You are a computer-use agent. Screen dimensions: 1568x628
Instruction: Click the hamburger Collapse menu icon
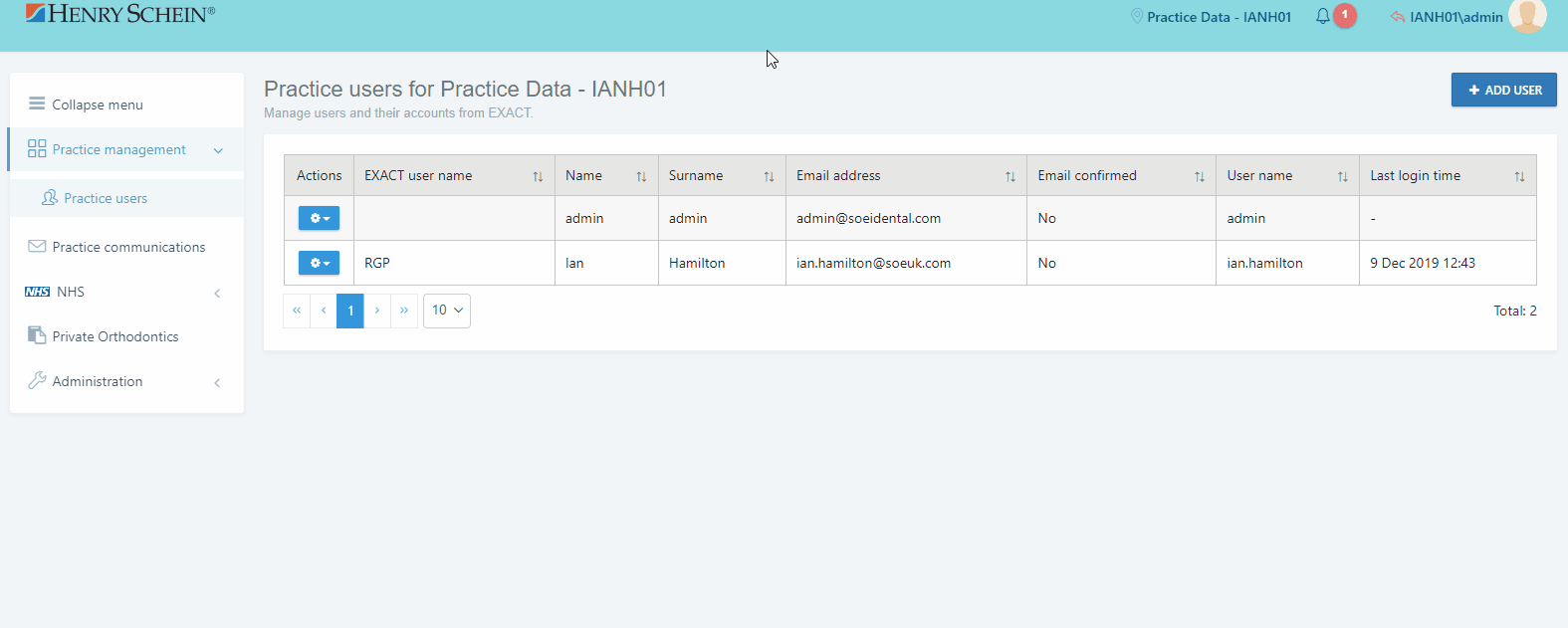tap(37, 104)
